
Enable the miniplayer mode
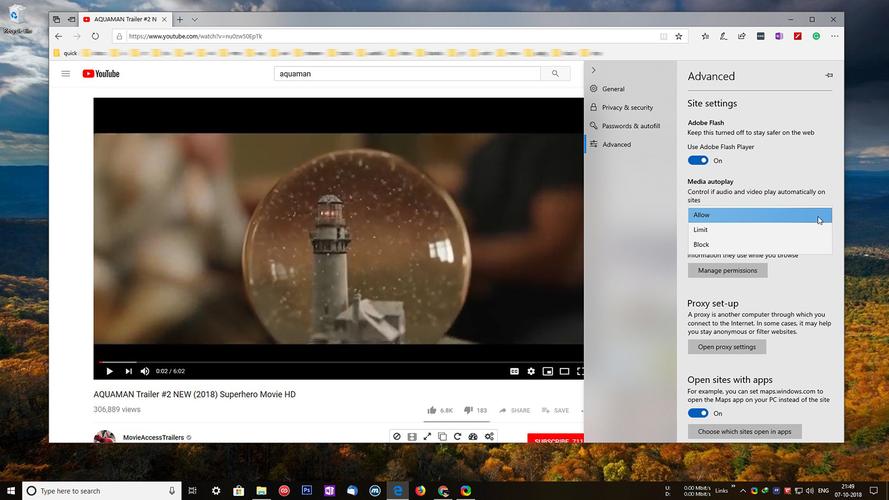[548, 371]
